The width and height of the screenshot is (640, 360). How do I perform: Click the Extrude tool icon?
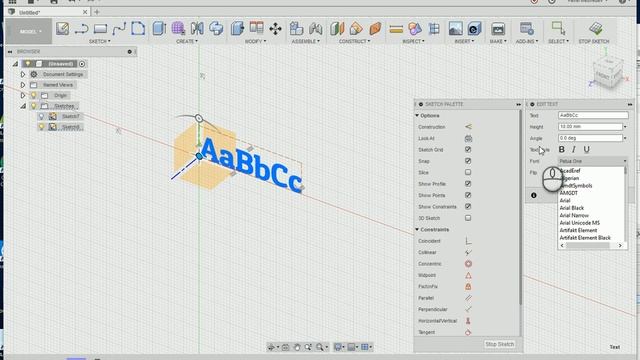159,29
